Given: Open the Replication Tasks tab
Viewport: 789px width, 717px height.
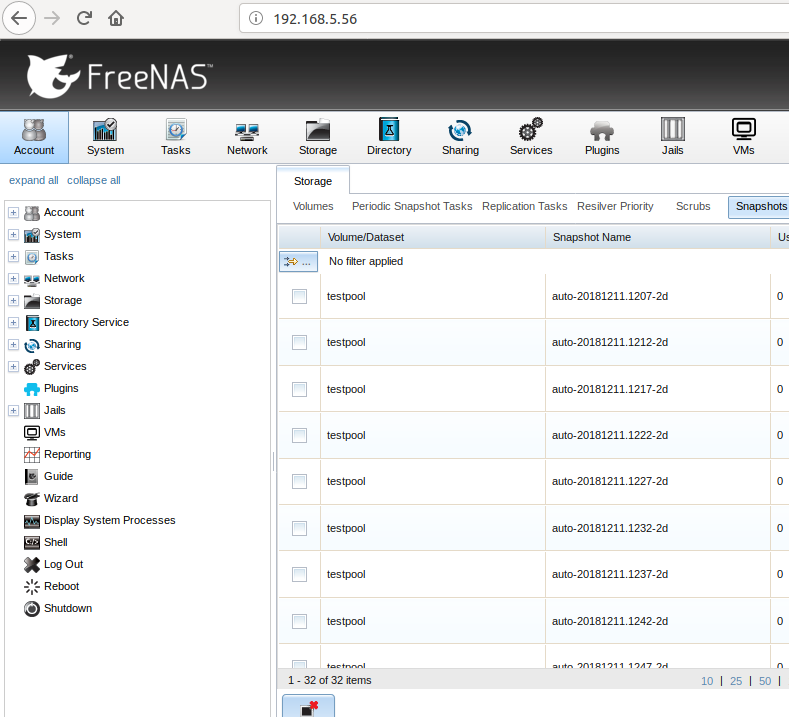Looking at the screenshot, I should point(524,206).
